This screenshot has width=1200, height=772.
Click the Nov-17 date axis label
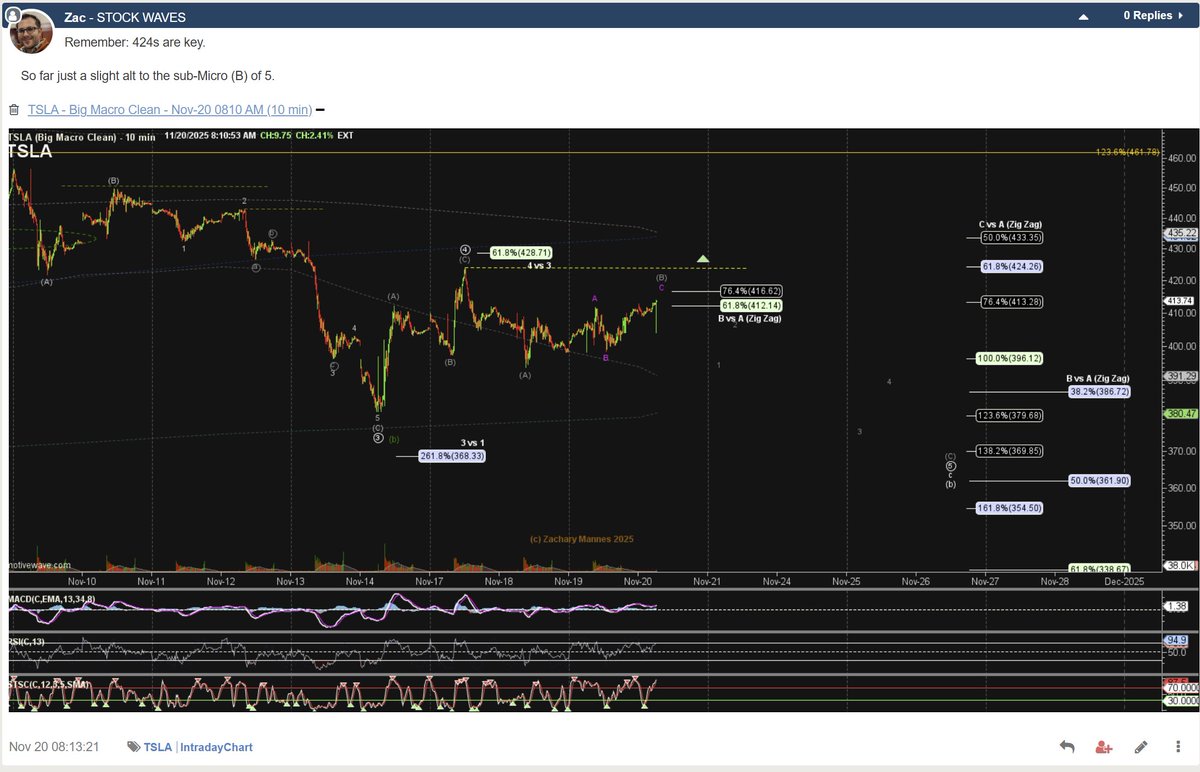click(429, 581)
